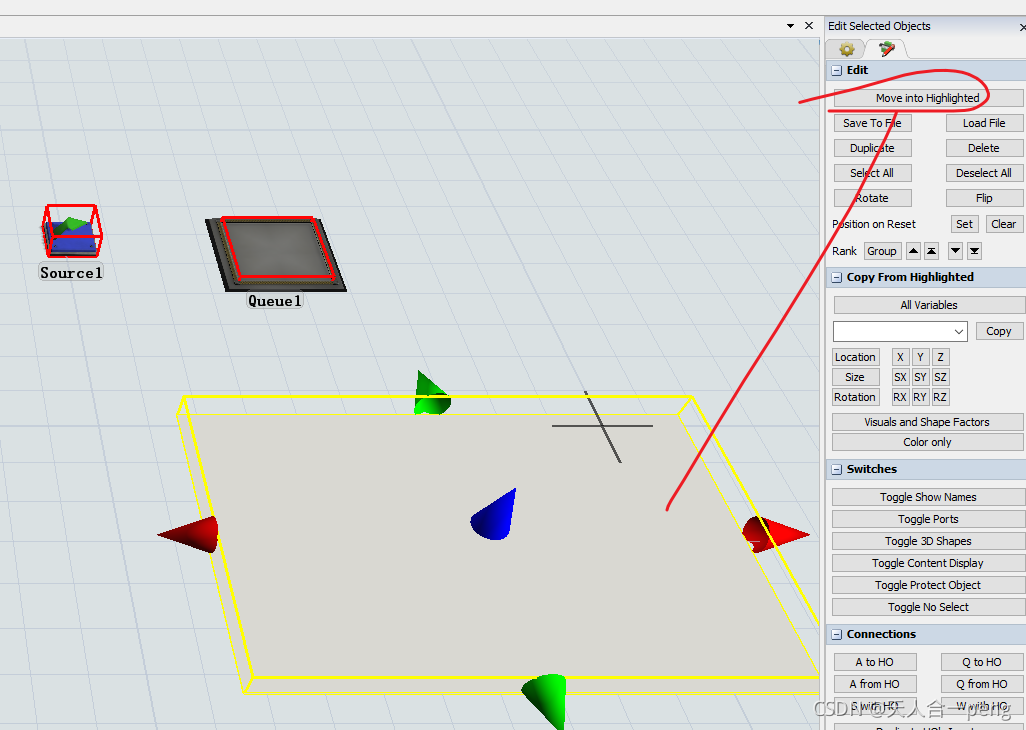Click Move into Highlighted button

pos(928,98)
